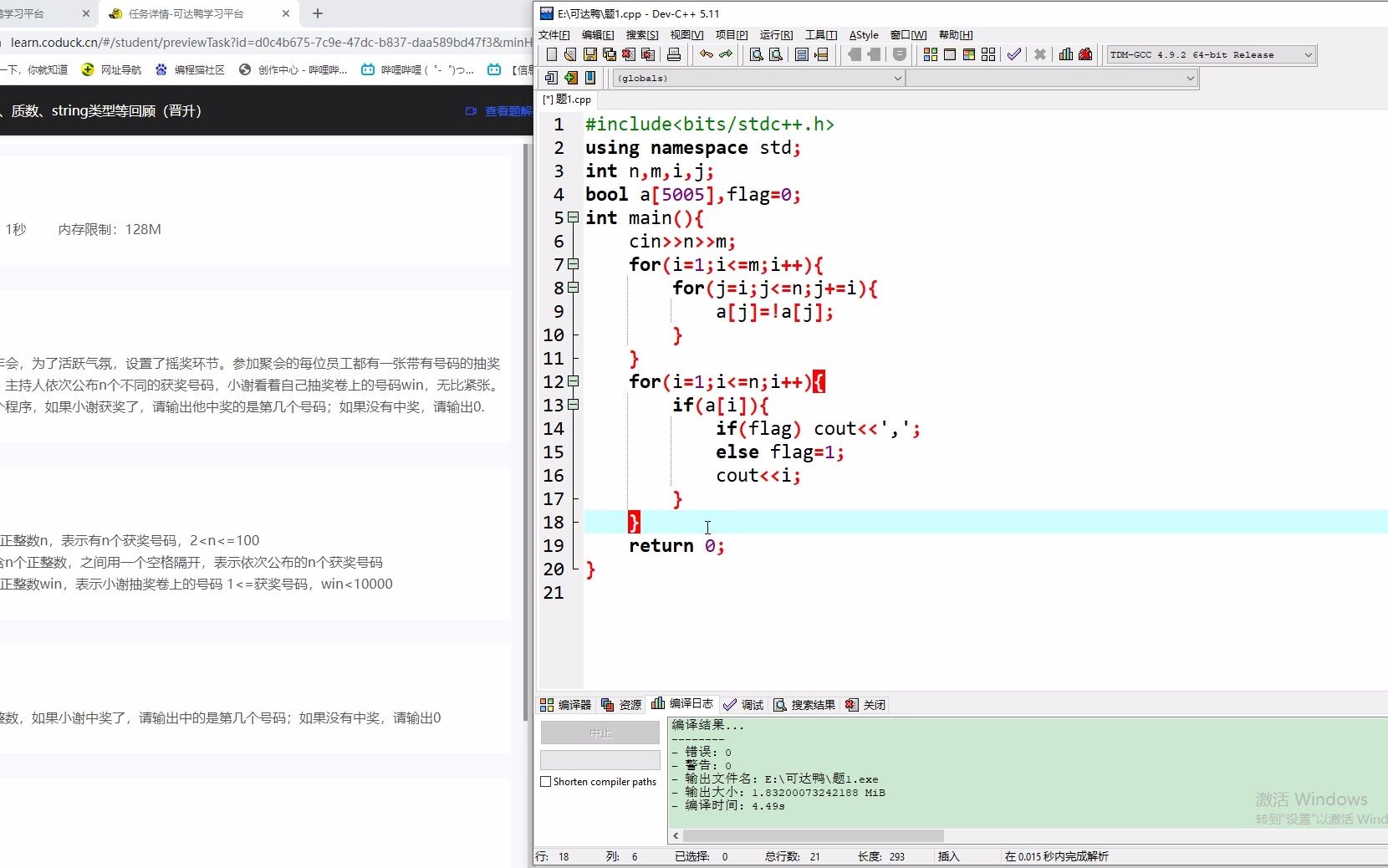Click the green Redo arrow icon
Screen dimensions: 1388x868
pyautogui.click(x=726, y=54)
